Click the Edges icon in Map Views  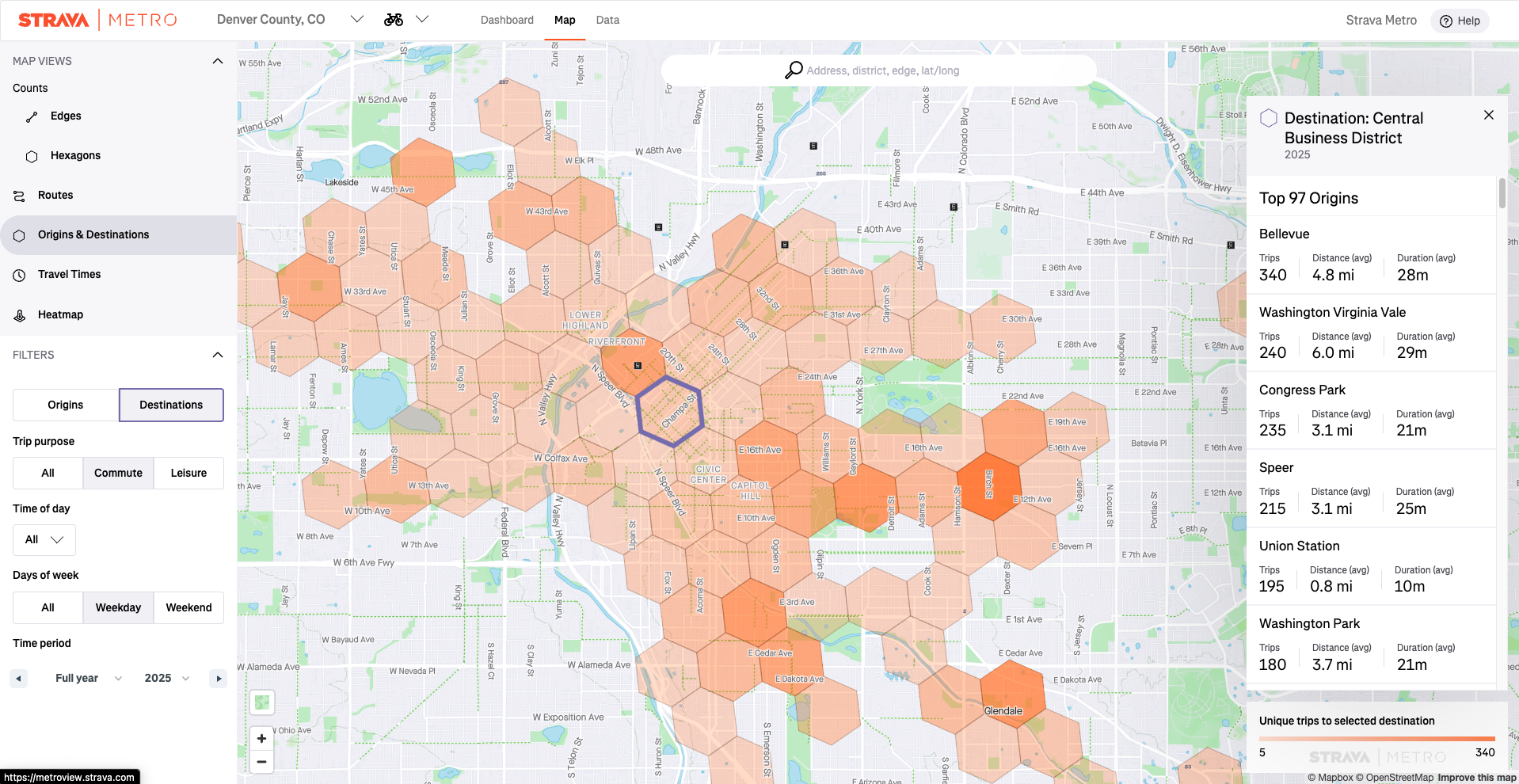tap(32, 116)
